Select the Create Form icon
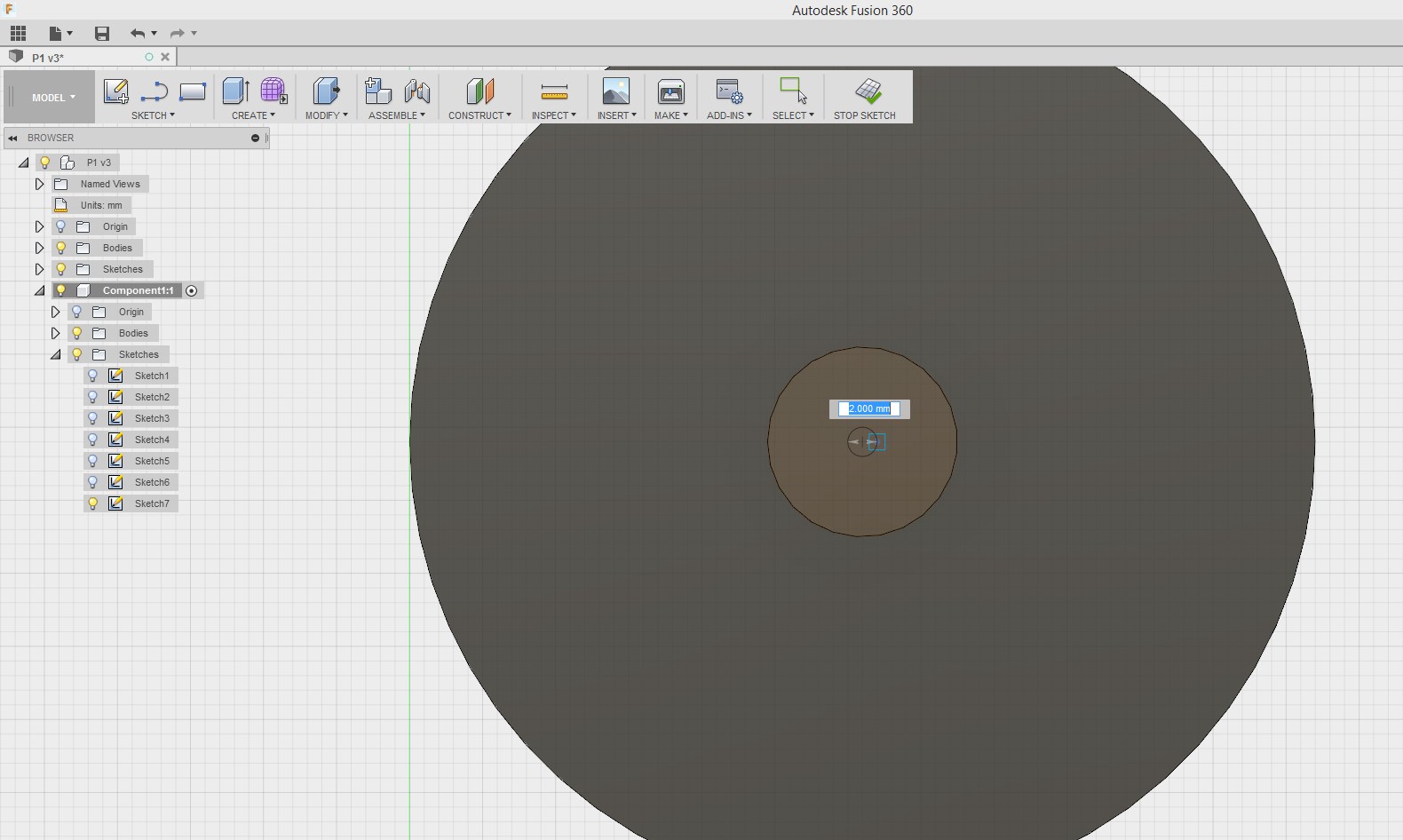The image size is (1403, 840). click(273, 91)
